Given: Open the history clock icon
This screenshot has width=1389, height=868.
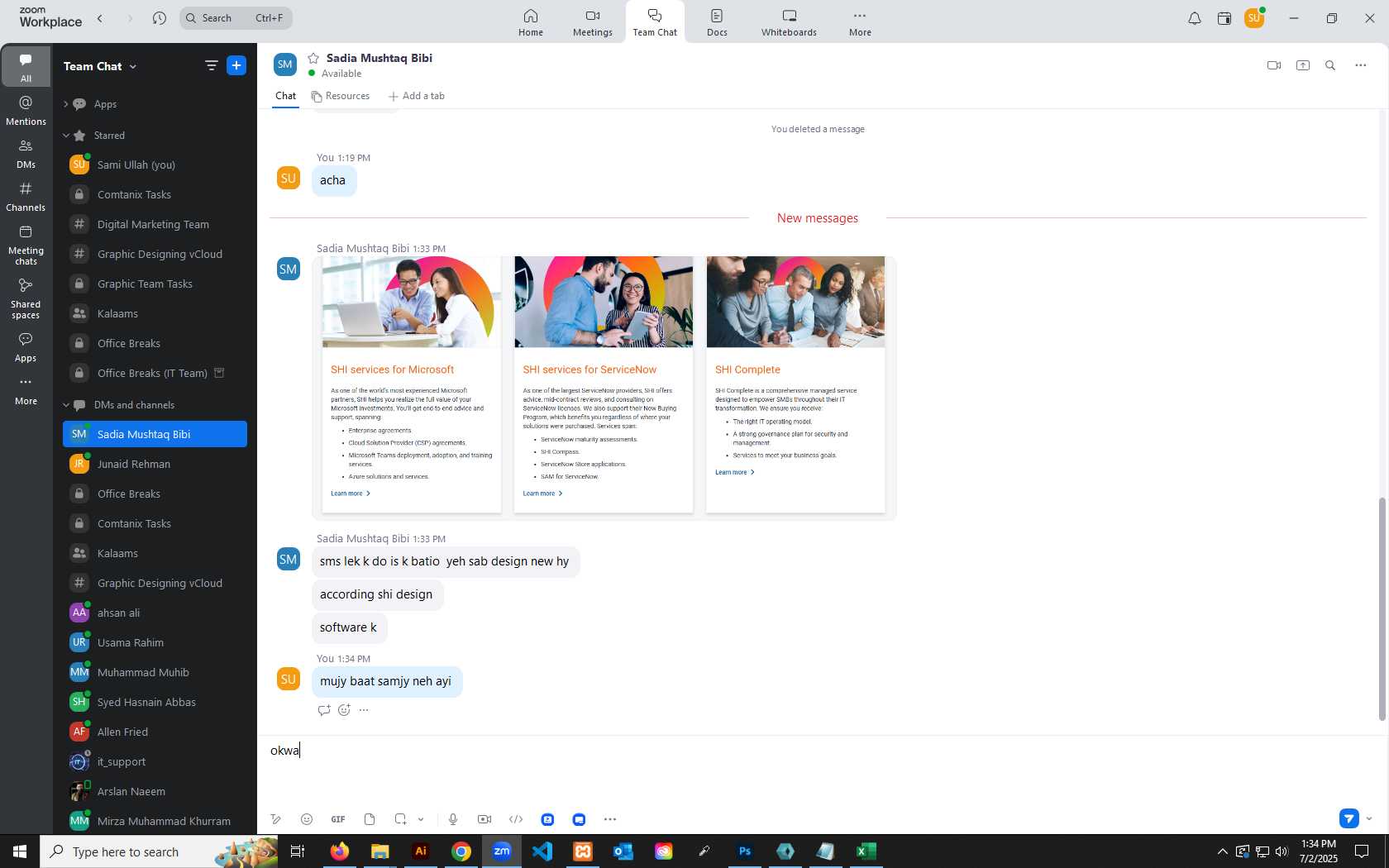Looking at the screenshot, I should coord(160,18).
